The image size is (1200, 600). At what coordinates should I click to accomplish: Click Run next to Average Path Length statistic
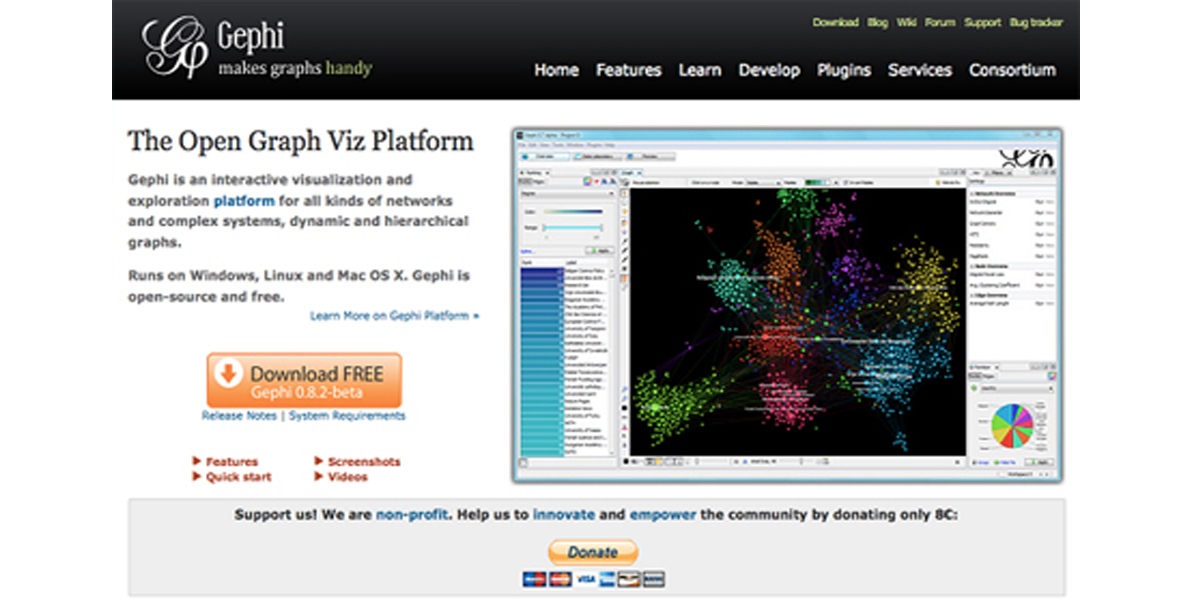(1041, 303)
